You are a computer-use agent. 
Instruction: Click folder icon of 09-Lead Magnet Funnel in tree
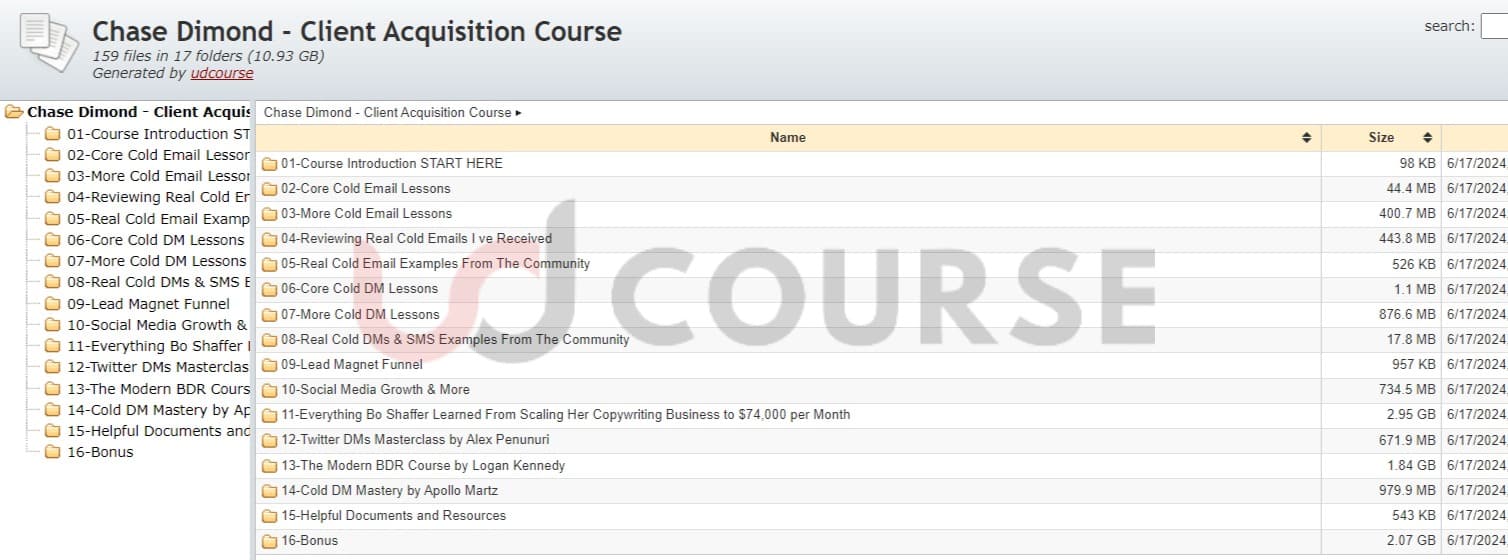tap(53, 304)
